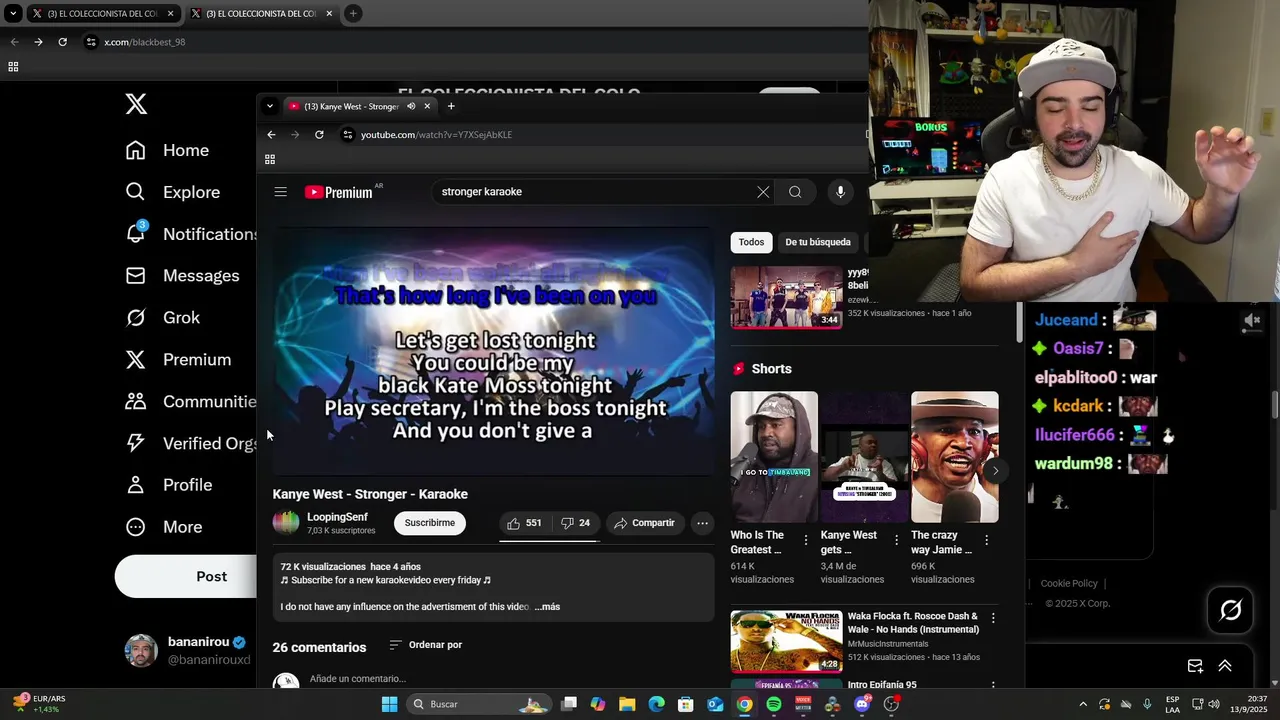The height and width of the screenshot is (720, 1280).
Task: Clear the YouTube search text
Action: click(763, 192)
